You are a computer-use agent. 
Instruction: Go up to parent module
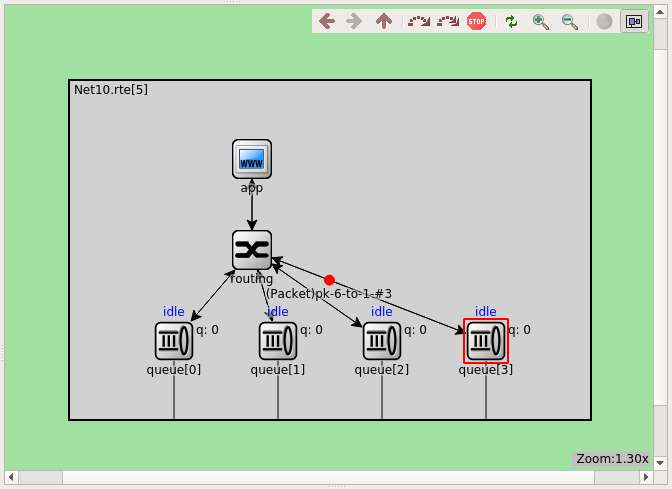click(x=384, y=21)
